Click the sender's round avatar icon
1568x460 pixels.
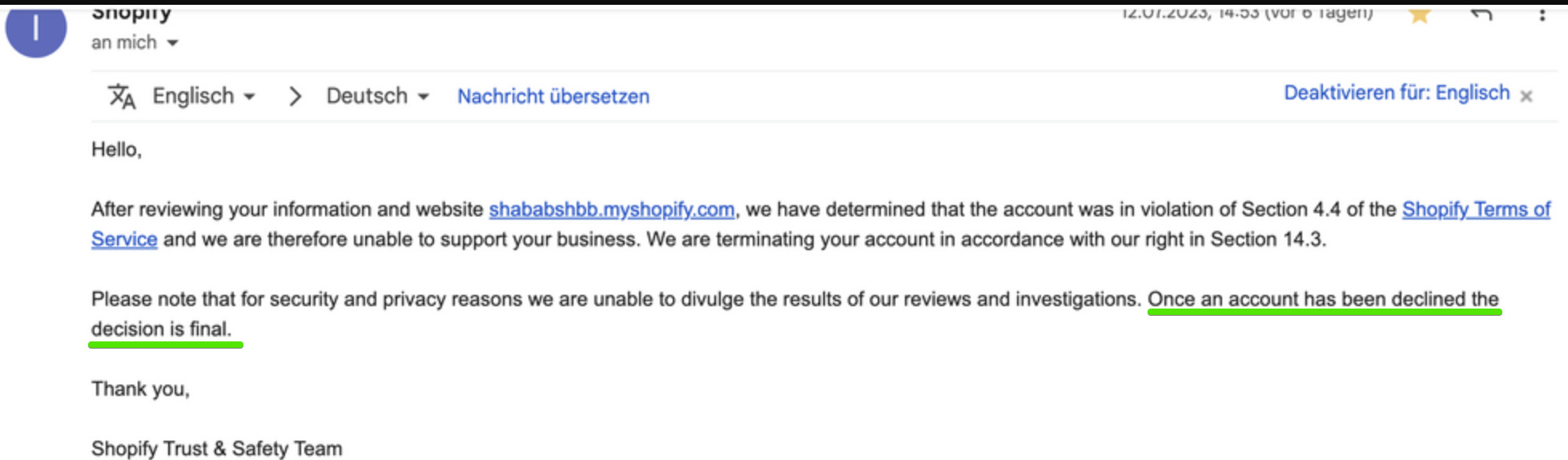(x=35, y=30)
